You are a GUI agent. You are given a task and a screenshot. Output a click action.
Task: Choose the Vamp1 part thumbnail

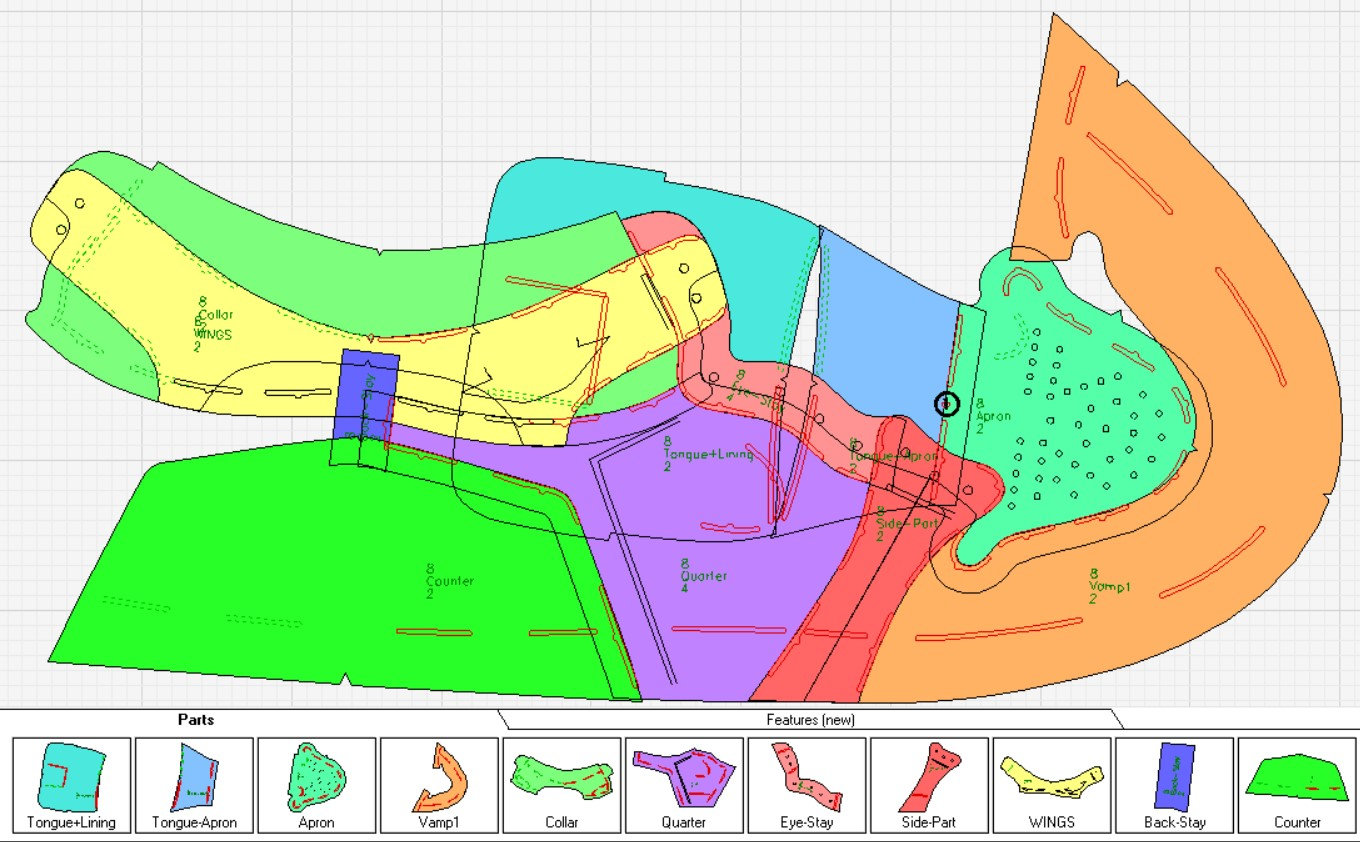[x=439, y=785]
